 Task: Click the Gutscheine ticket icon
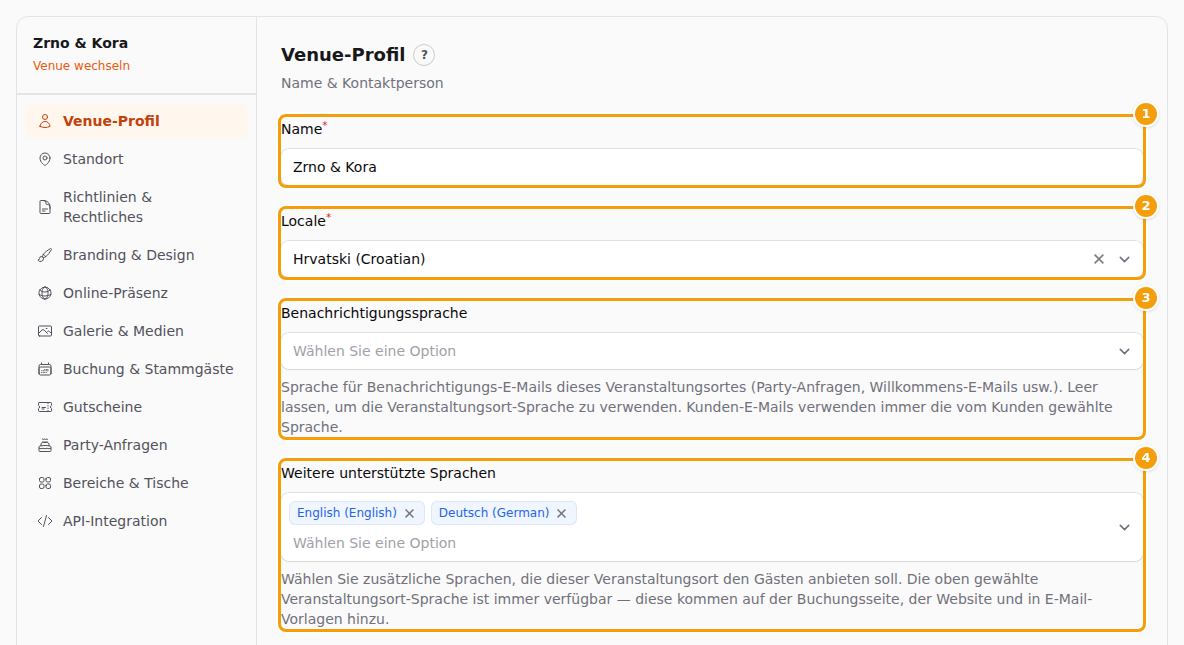[x=45, y=407]
